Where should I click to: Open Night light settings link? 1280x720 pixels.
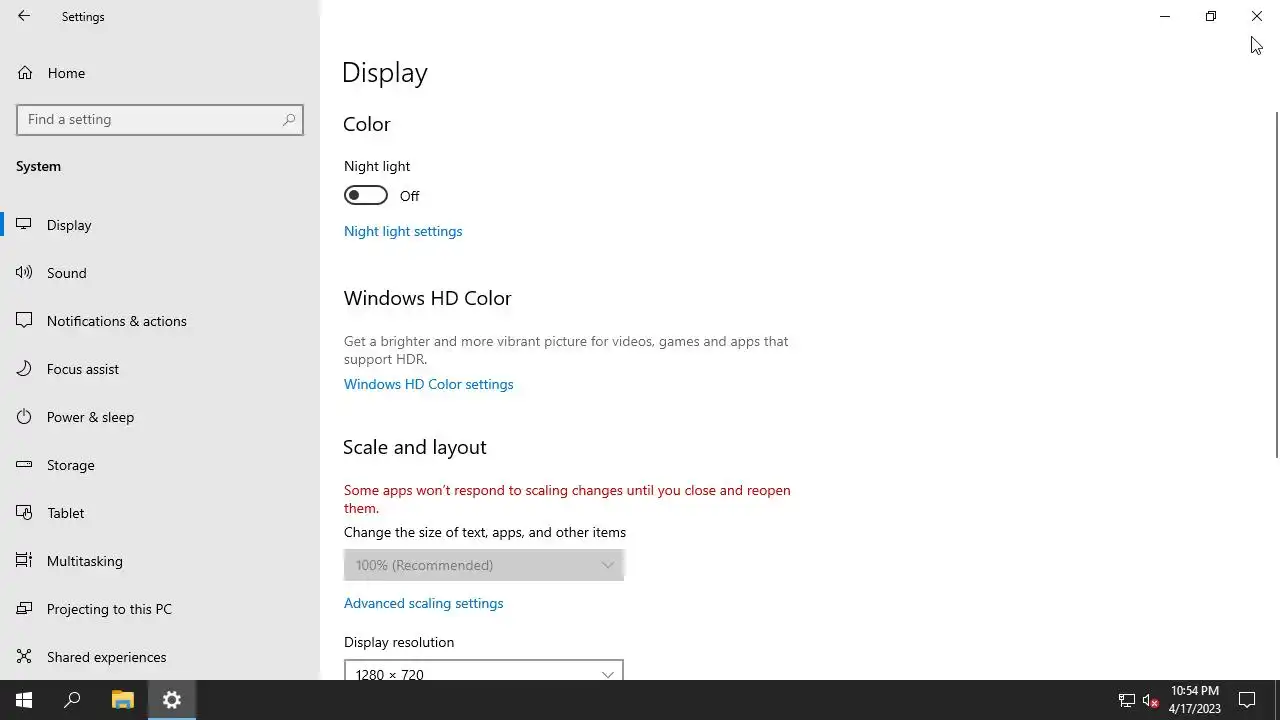pos(403,231)
